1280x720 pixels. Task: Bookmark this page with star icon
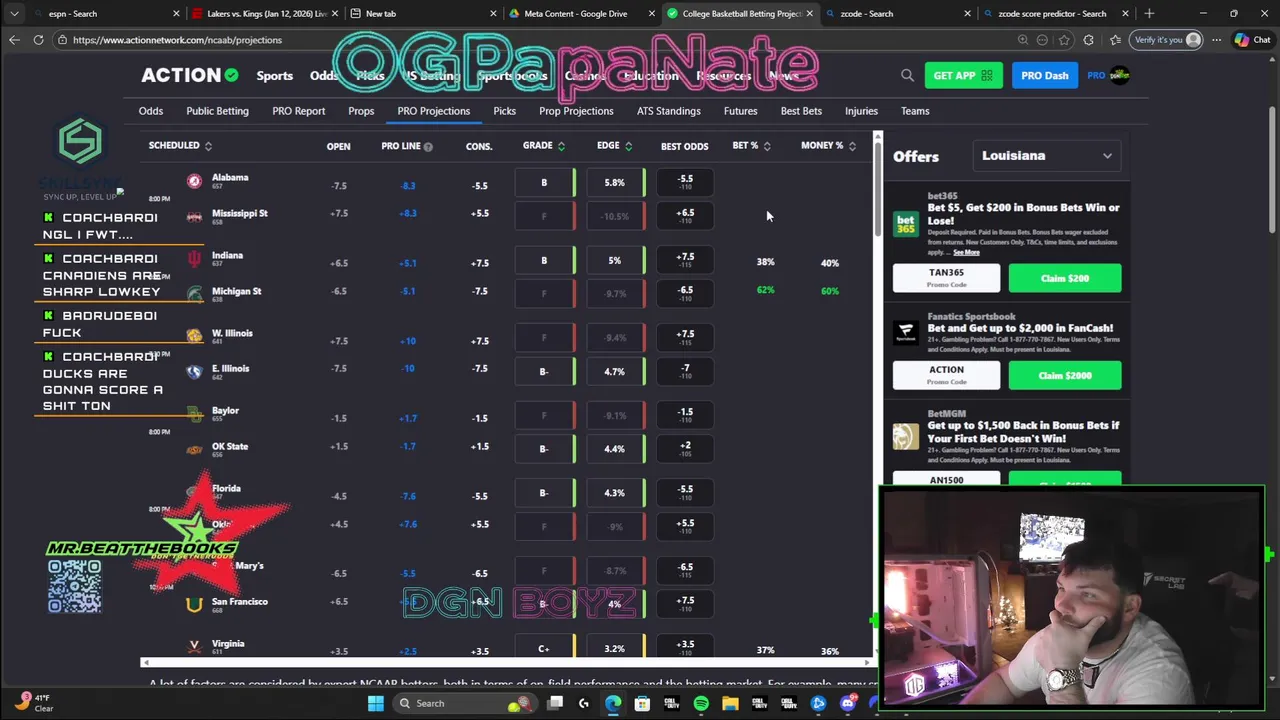pyautogui.click(x=1063, y=40)
